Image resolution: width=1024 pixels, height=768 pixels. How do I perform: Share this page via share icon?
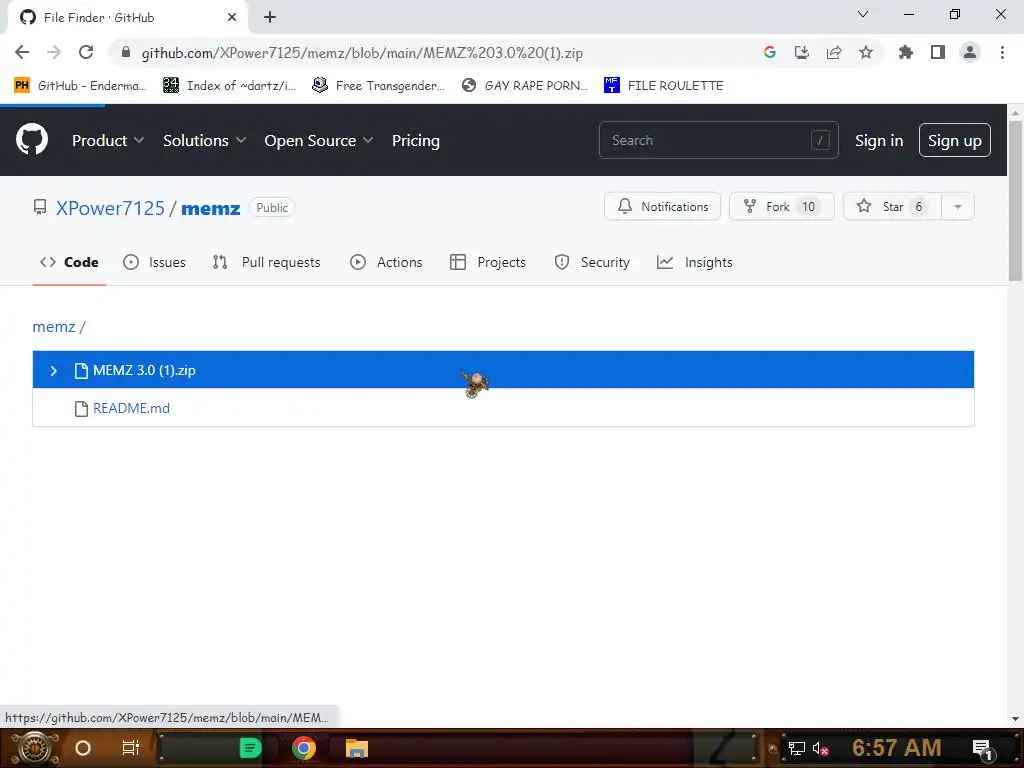(x=834, y=52)
